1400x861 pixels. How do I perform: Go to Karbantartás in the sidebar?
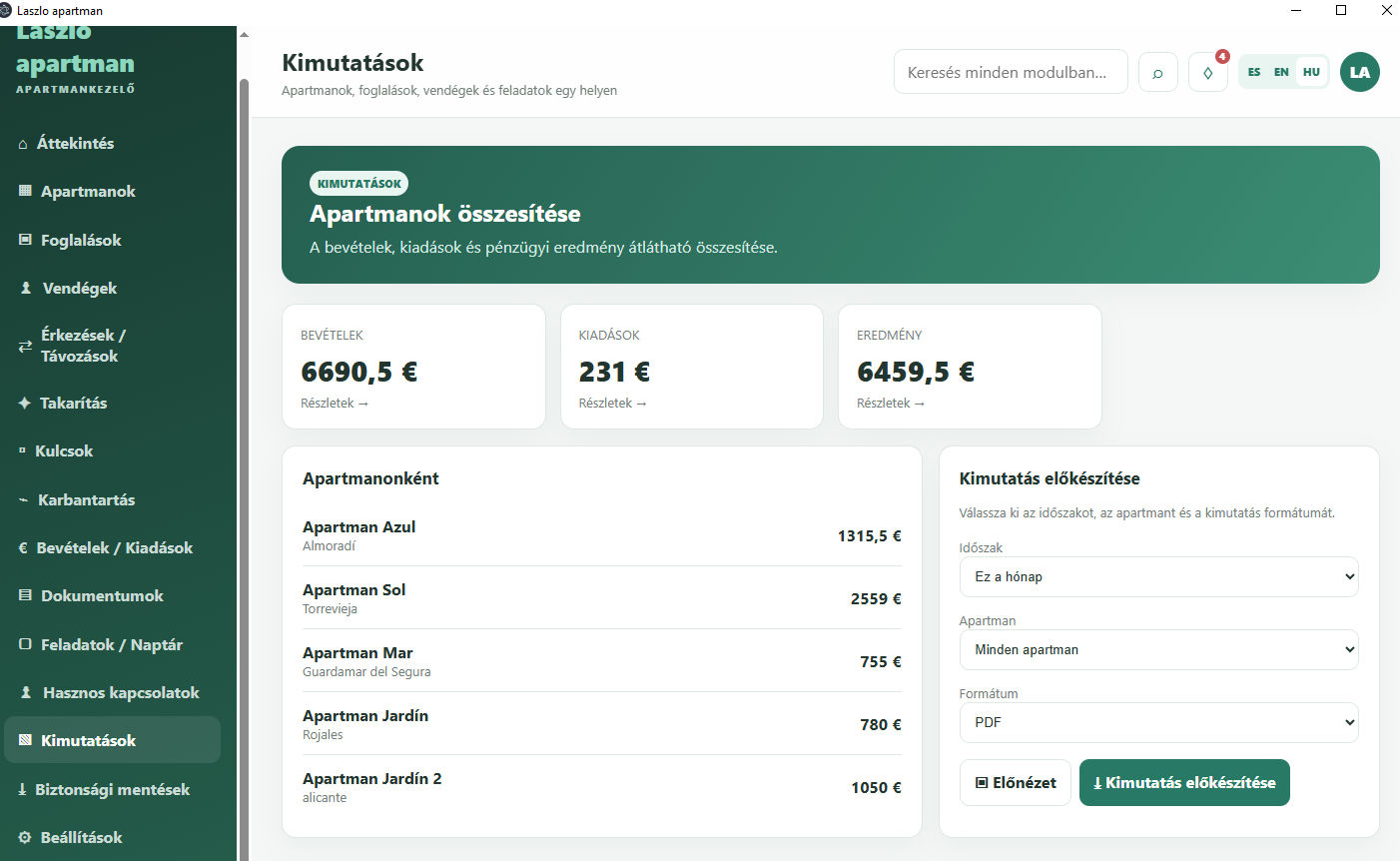(x=112, y=499)
